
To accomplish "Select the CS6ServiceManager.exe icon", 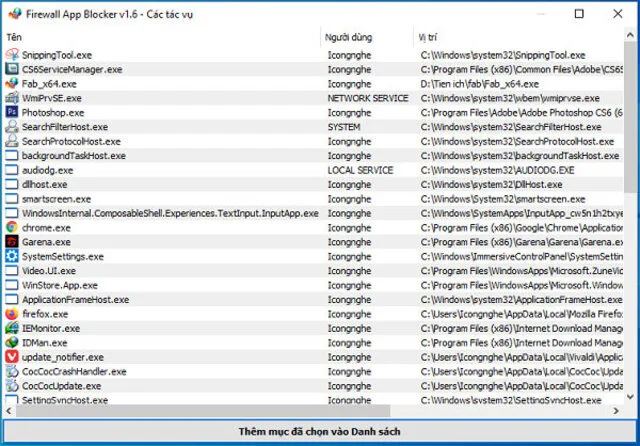I will pos(12,69).
